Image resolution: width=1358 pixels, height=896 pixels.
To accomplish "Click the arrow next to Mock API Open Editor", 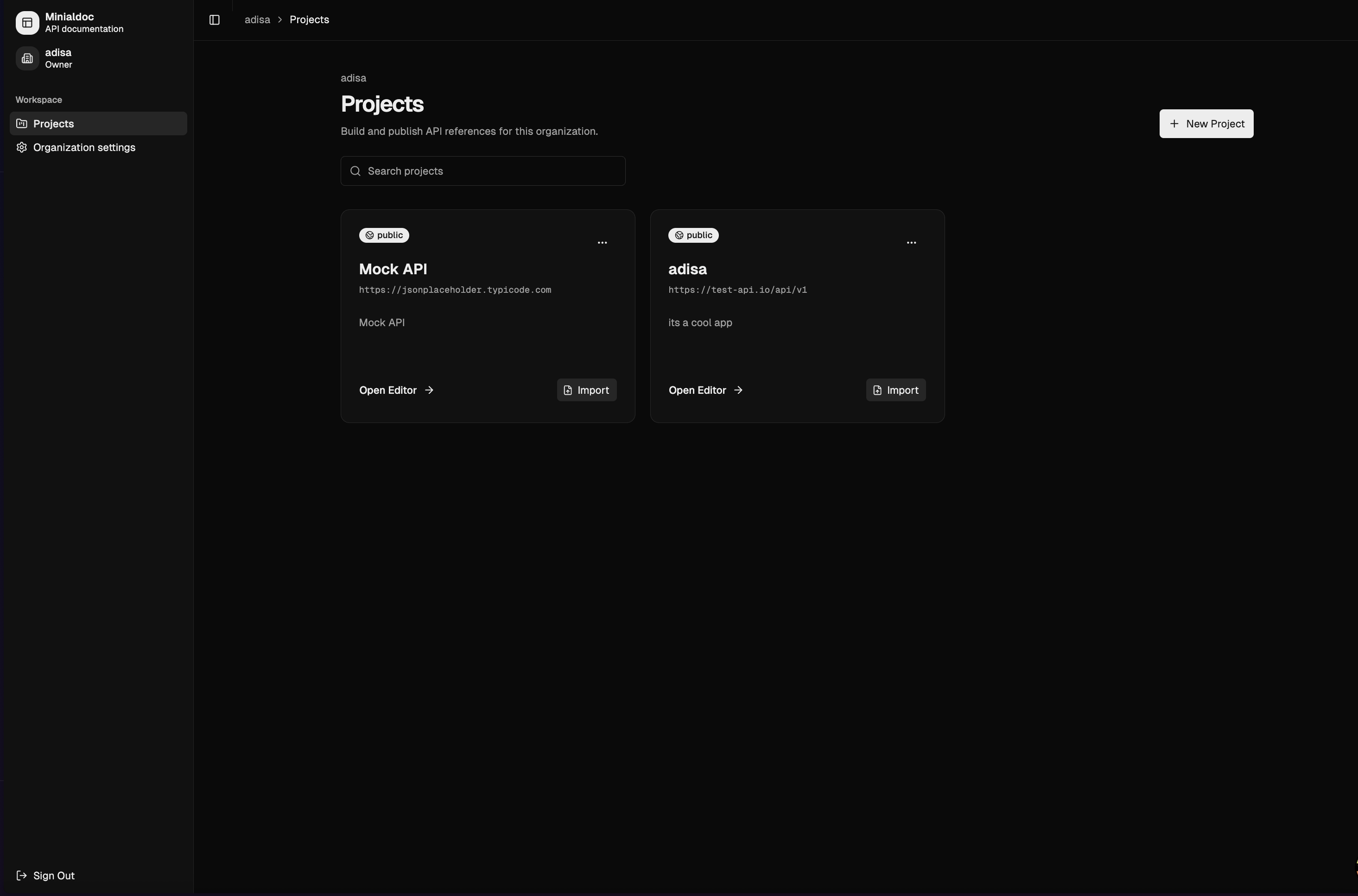I will pos(429,390).
